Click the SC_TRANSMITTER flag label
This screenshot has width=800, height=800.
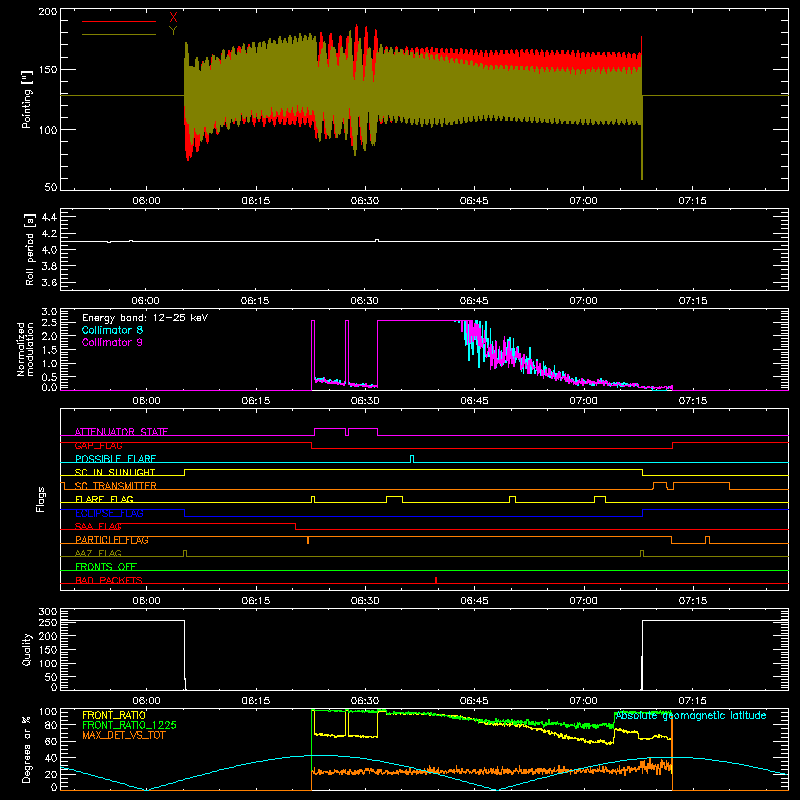(x=115, y=486)
